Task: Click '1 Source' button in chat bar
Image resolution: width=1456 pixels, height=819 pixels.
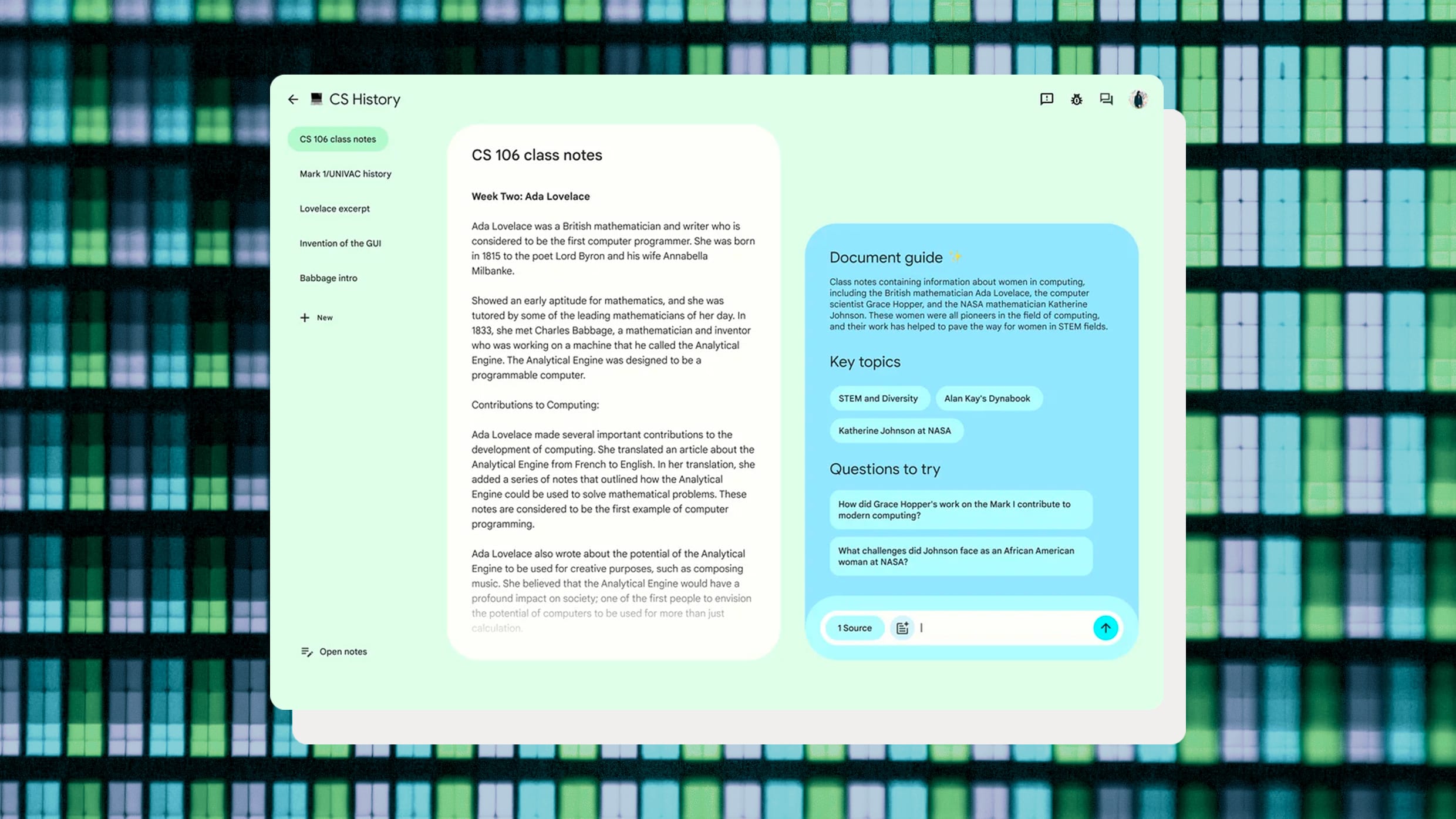Action: (x=855, y=627)
